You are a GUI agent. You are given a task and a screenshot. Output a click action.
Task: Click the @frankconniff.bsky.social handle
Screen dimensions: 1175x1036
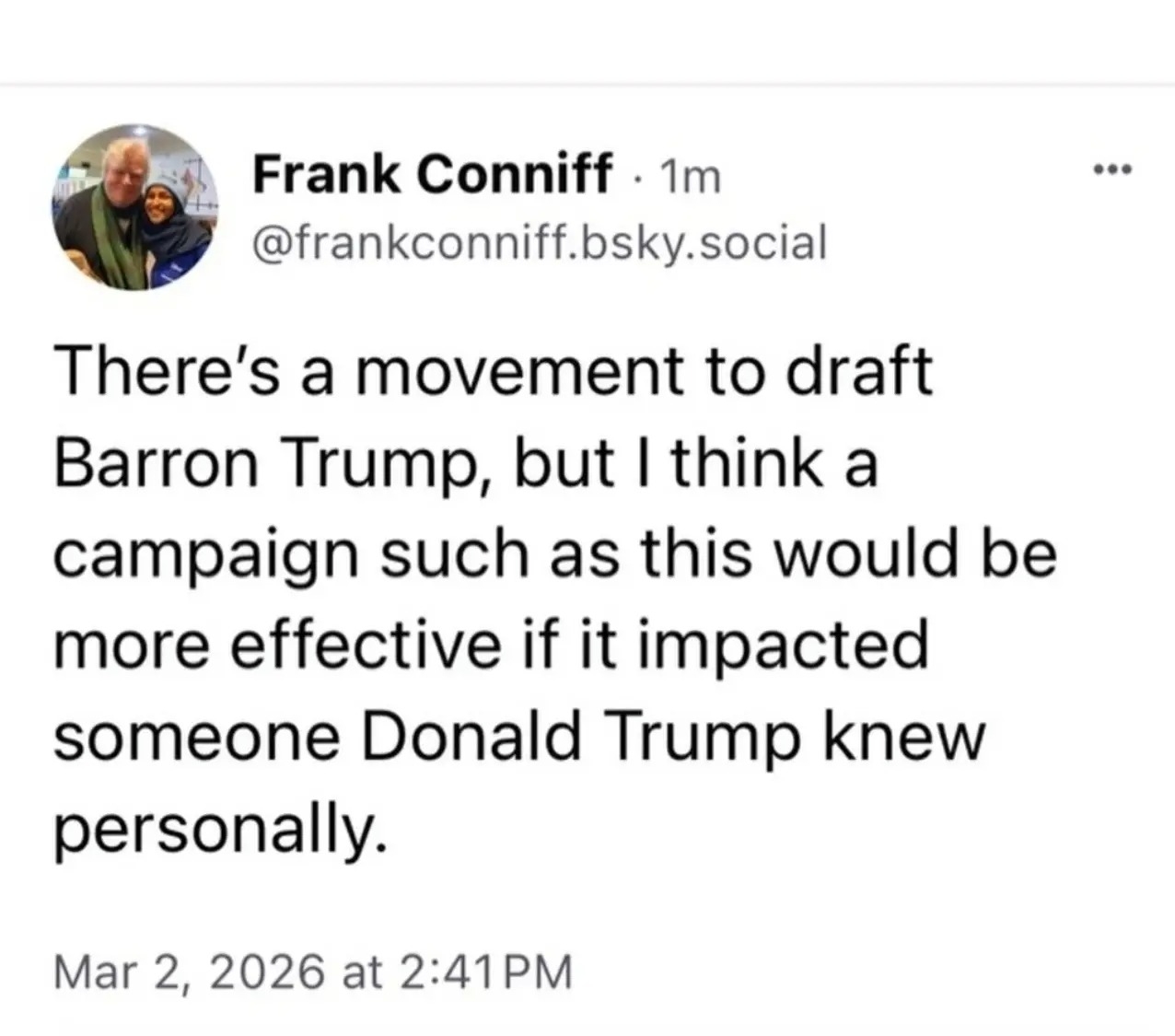539,243
